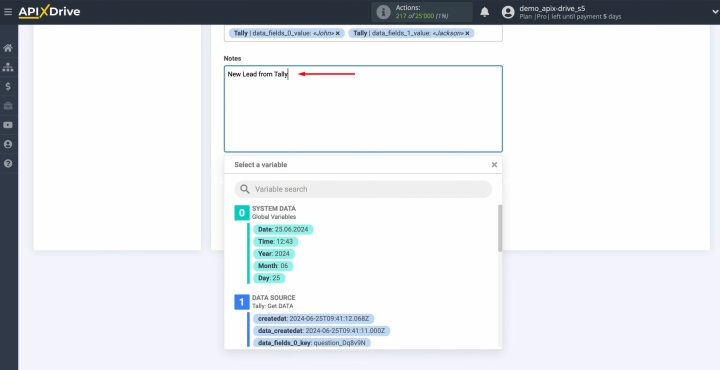
Task: Close the Select a variable panel
Action: pos(494,164)
